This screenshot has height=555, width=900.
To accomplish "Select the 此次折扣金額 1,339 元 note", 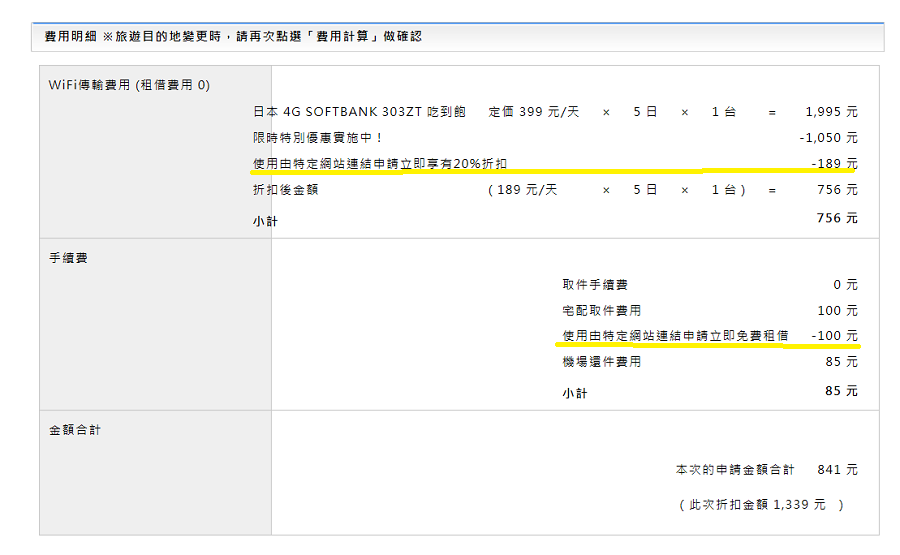I will pos(761,504).
